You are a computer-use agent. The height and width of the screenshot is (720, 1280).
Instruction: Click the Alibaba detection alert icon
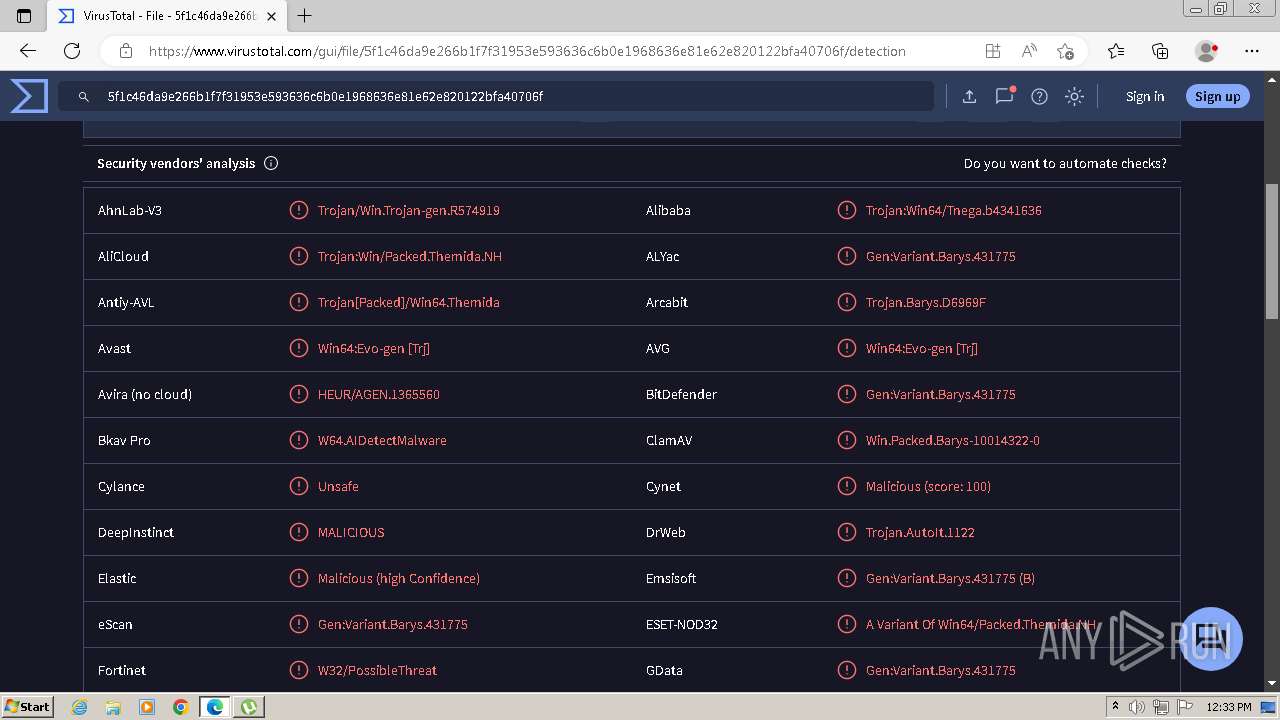click(x=846, y=210)
